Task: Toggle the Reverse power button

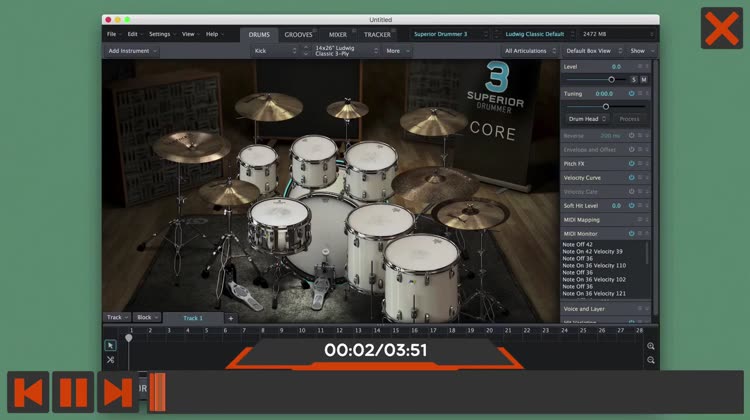Action: tap(631, 136)
